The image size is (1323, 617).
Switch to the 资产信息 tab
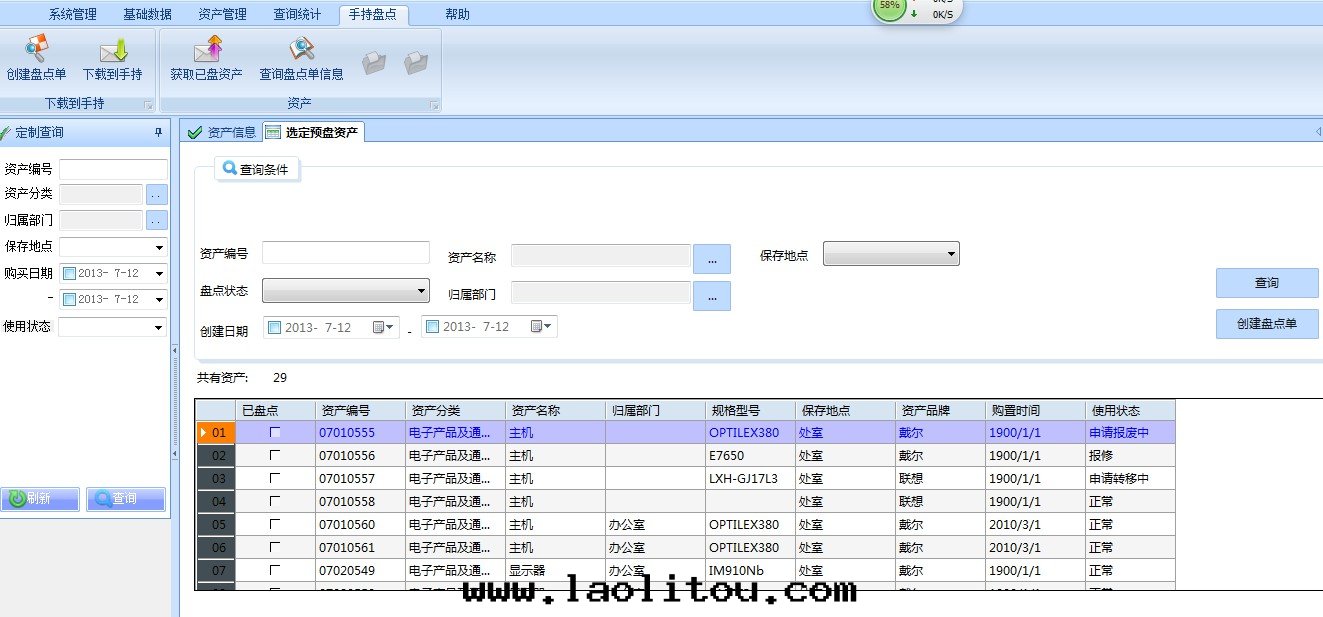point(222,132)
